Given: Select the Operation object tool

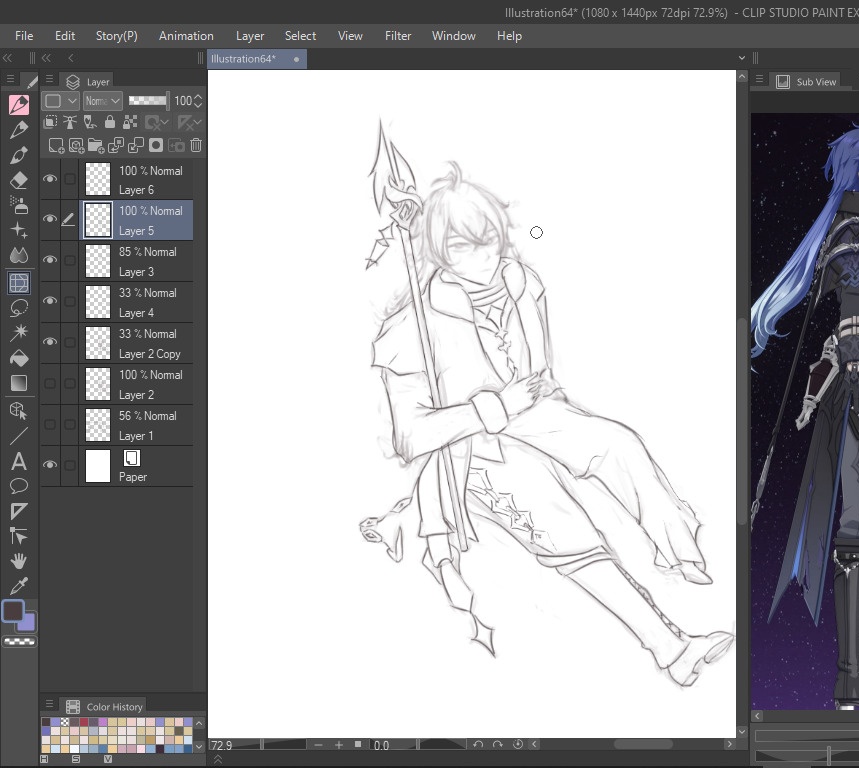Looking at the screenshot, I should coord(19,411).
